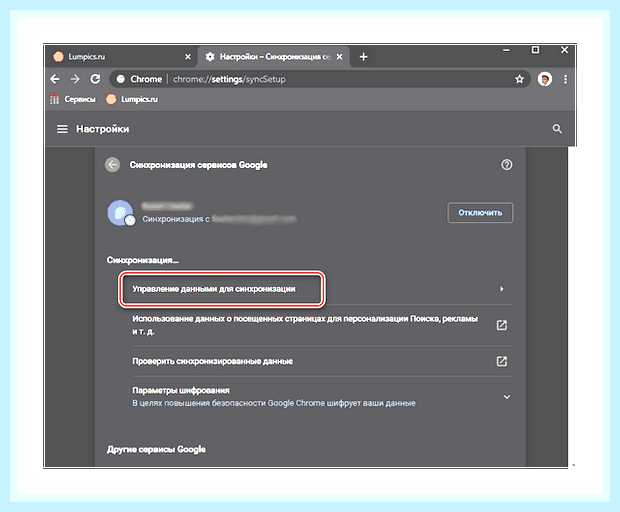Click the browser forward arrow
The image size is (620, 512).
[x=75, y=79]
